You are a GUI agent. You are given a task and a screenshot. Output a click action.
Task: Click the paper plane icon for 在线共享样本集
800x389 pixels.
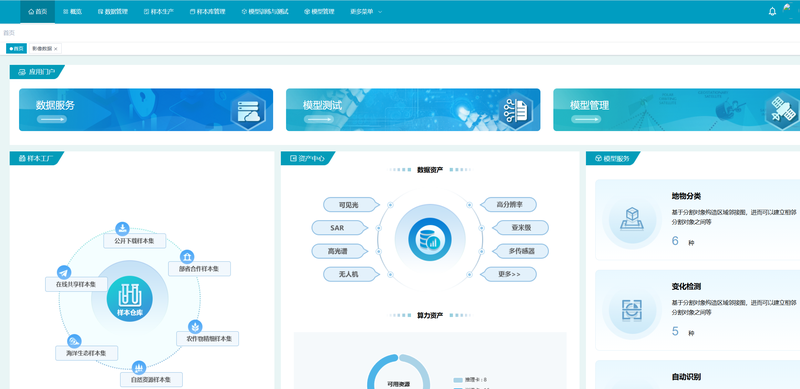coord(64,272)
